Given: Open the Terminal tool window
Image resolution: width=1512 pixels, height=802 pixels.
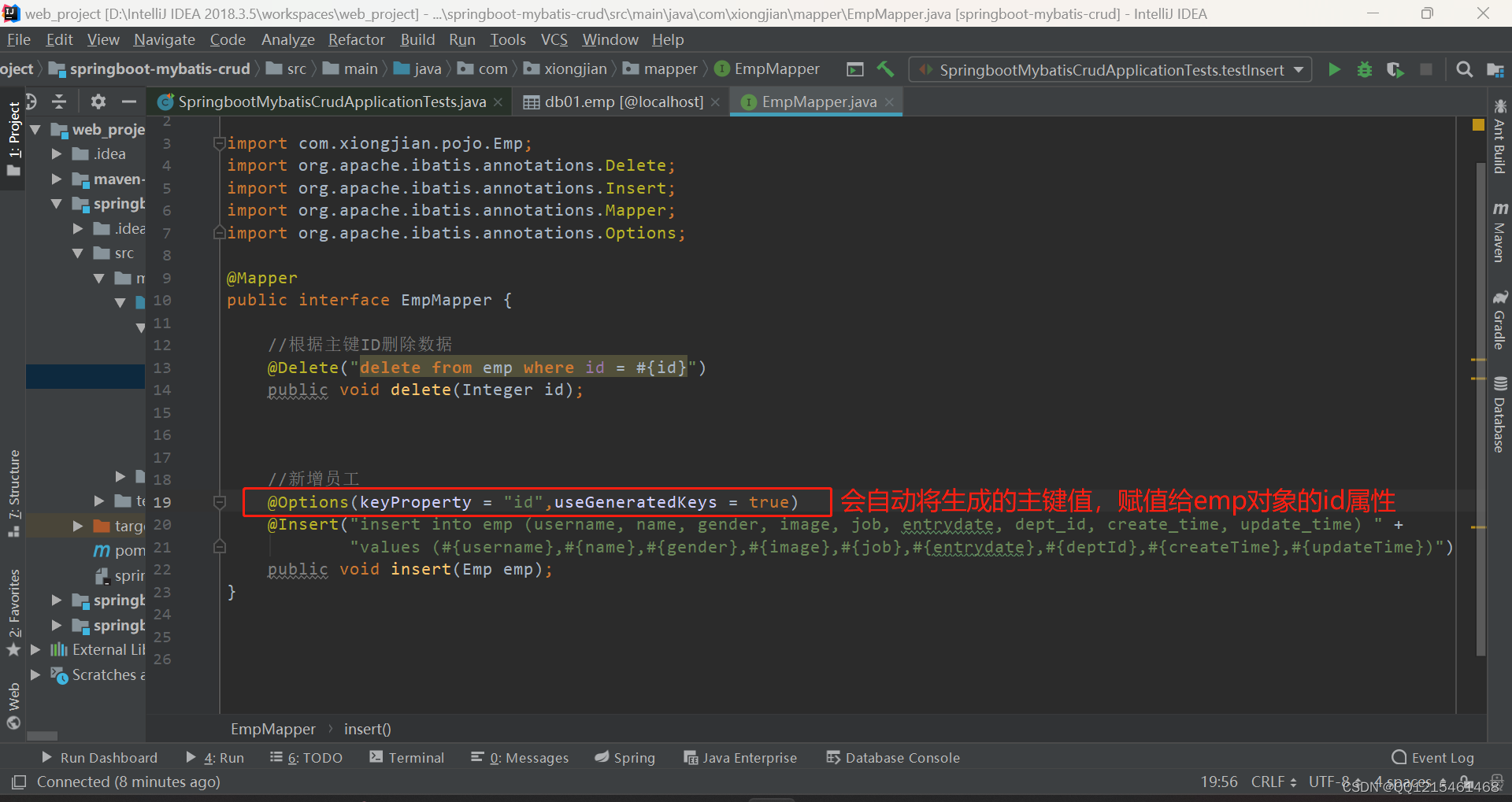Looking at the screenshot, I should [x=407, y=757].
